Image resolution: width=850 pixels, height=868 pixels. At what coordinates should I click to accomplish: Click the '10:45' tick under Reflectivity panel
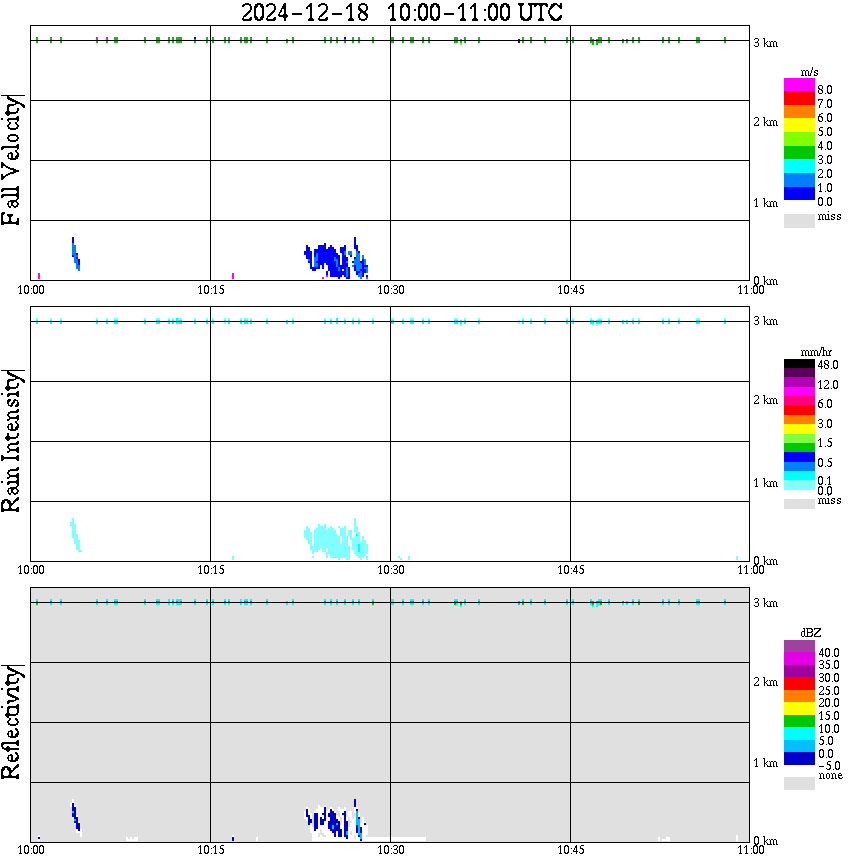570,850
